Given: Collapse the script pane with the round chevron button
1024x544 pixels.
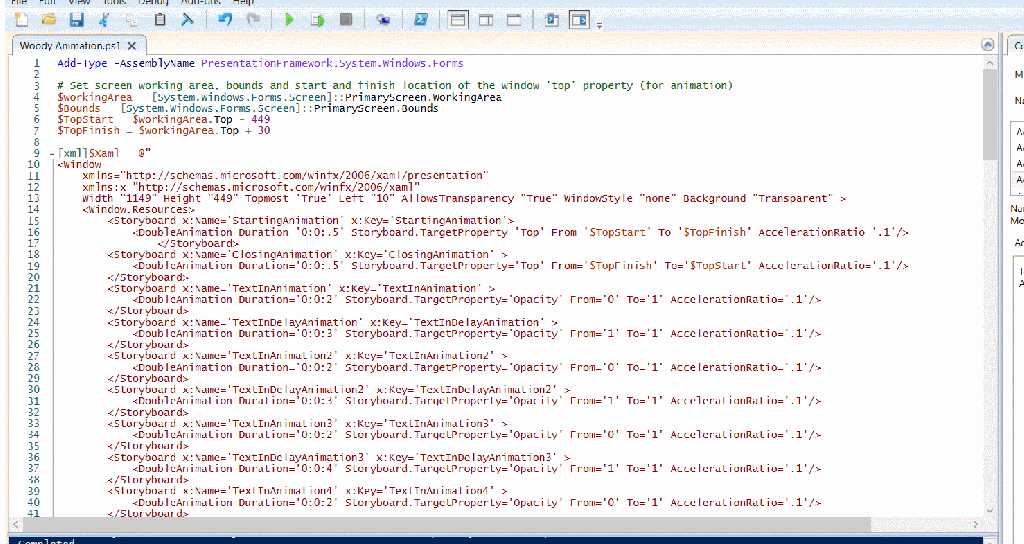Looking at the screenshot, I should point(988,45).
